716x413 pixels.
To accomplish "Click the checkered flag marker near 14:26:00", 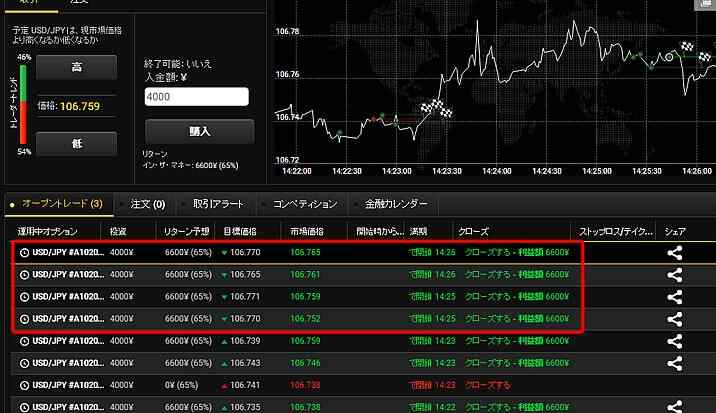I will coord(705,56).
